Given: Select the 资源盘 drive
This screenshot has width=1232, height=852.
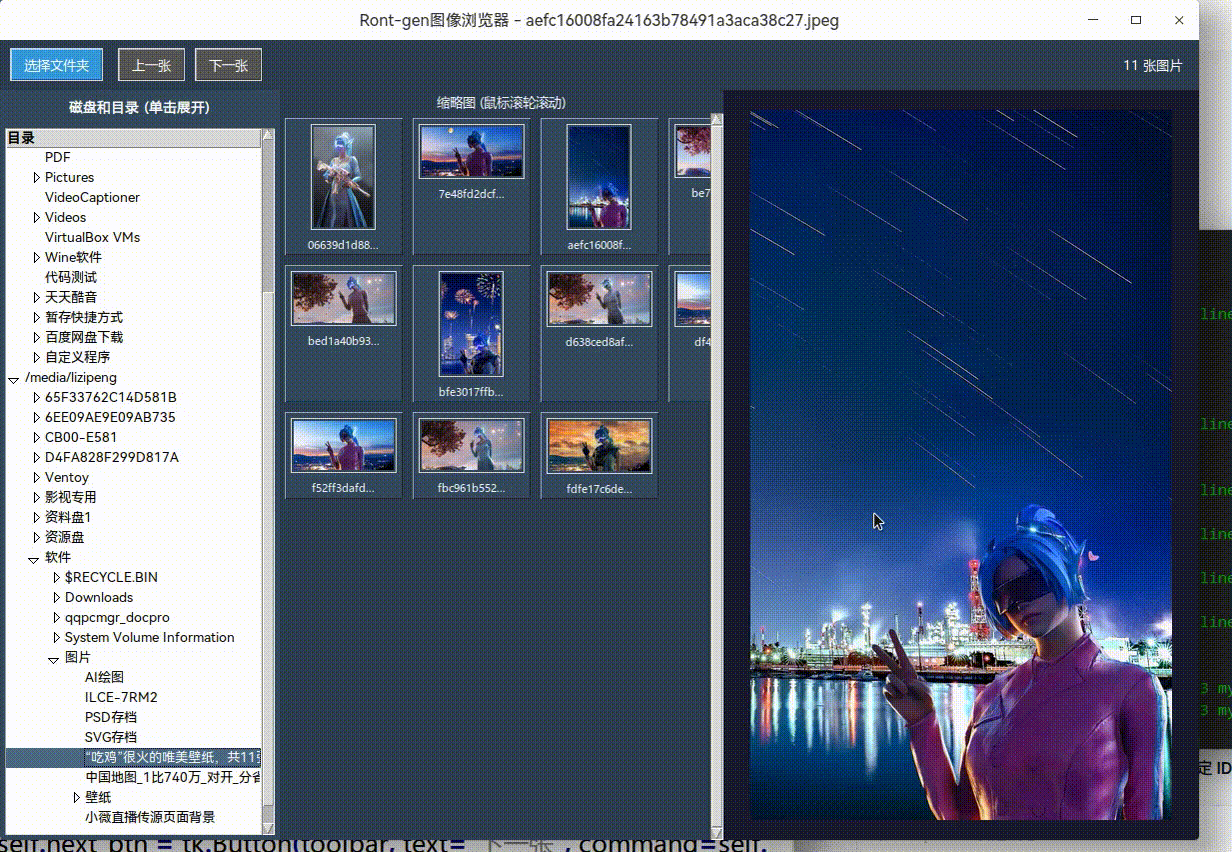Looking at the screenshot, I should point(64,537).
